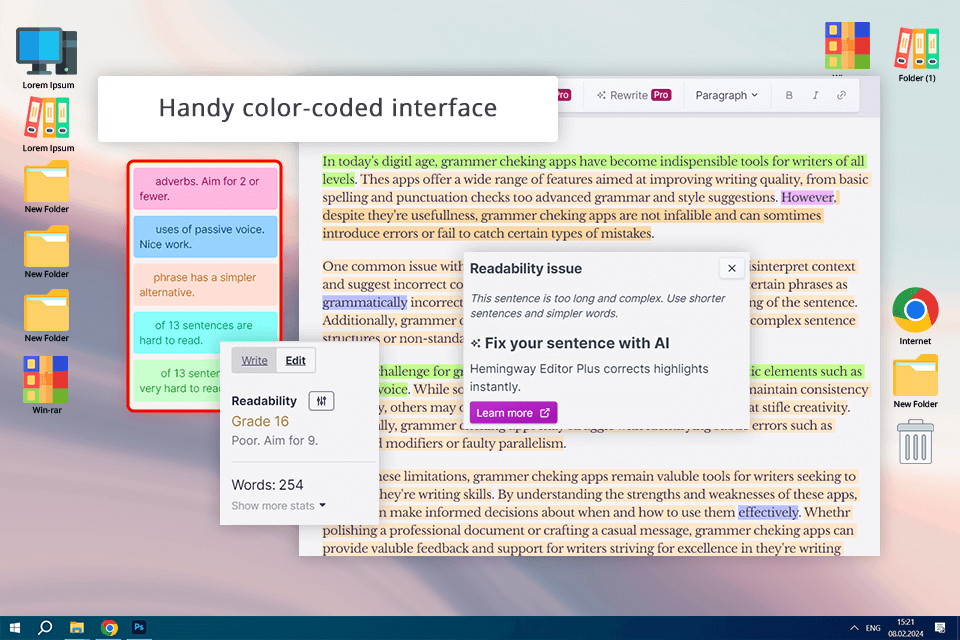Switch to the Write tab
The width and height of the screenshot is (960, 640).
pos(254,360)
